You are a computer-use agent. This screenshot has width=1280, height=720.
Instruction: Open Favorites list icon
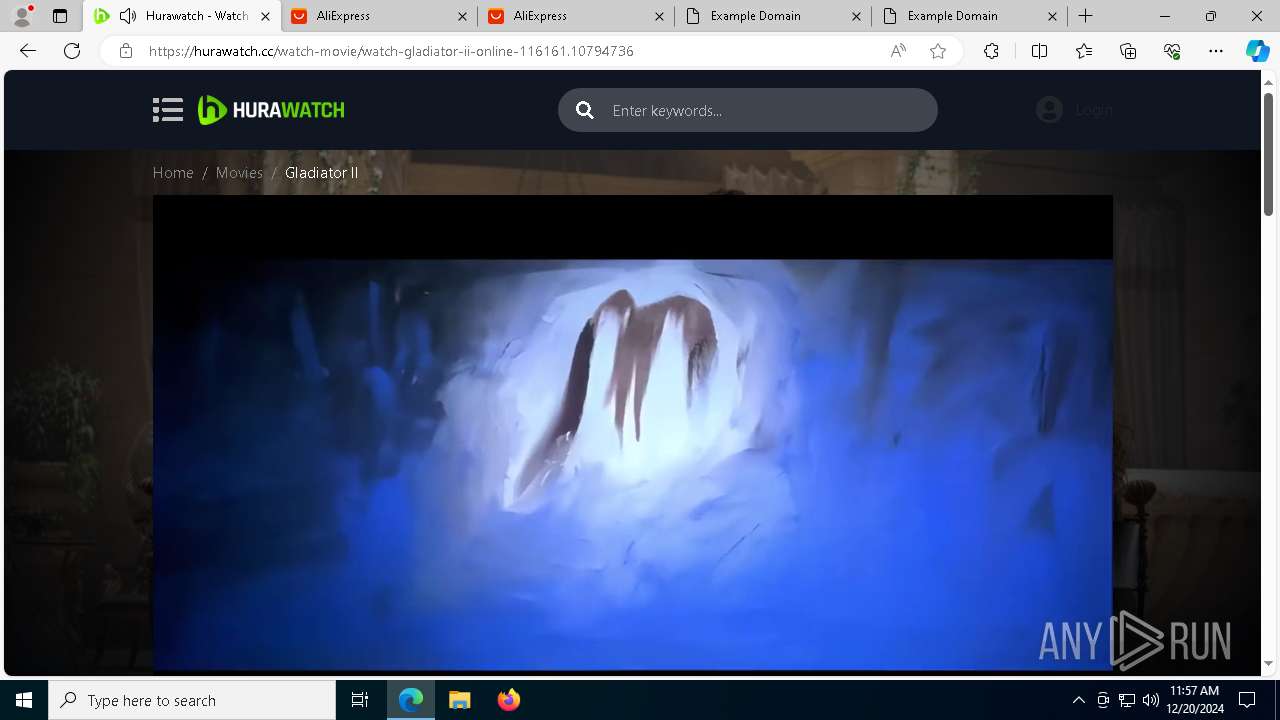point(1084,51)
